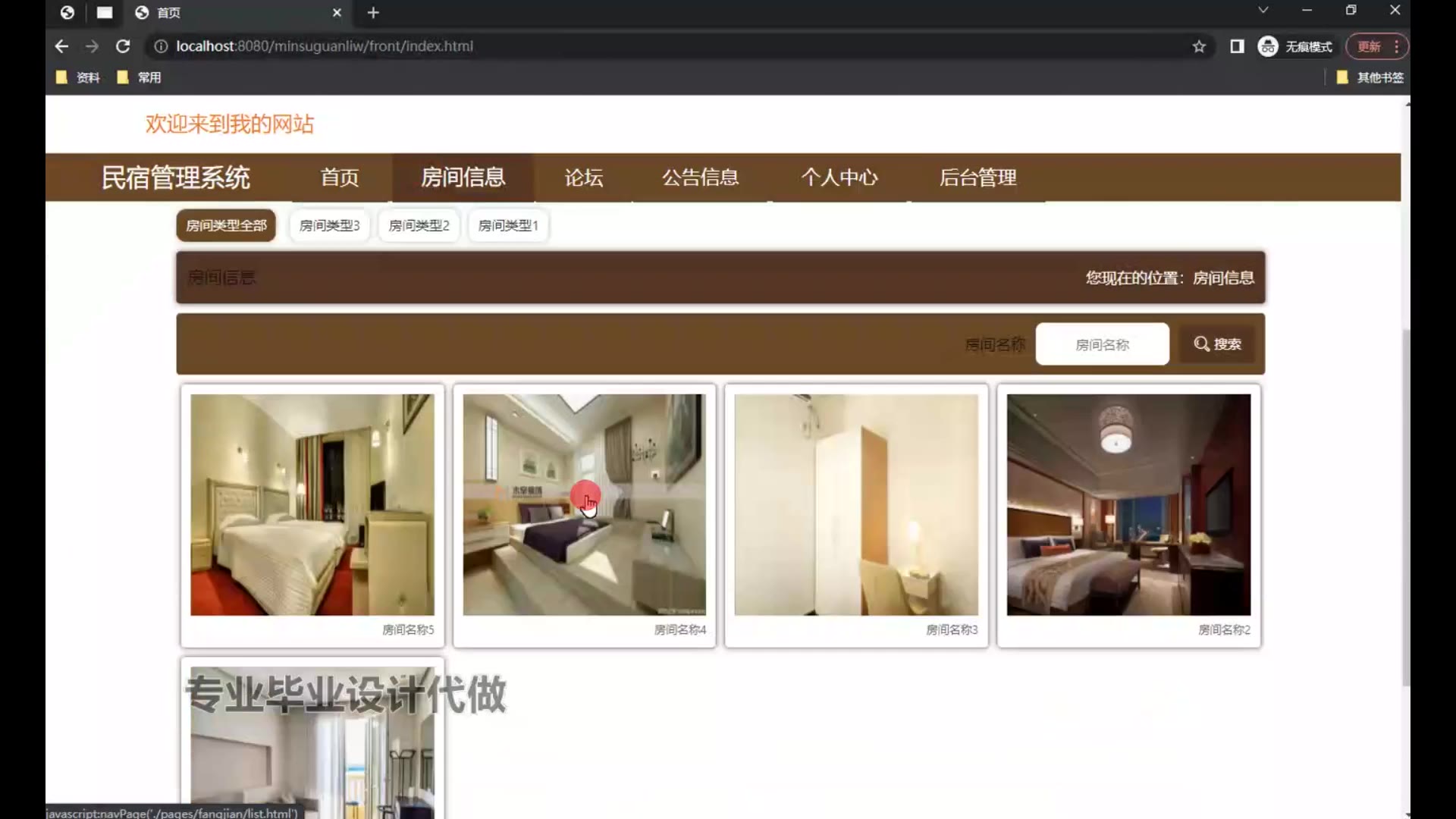Image resolution: width=1456 pixels, height=819 pixels.
Task: Close the 首页 browser tab
Action: point(337,12)
